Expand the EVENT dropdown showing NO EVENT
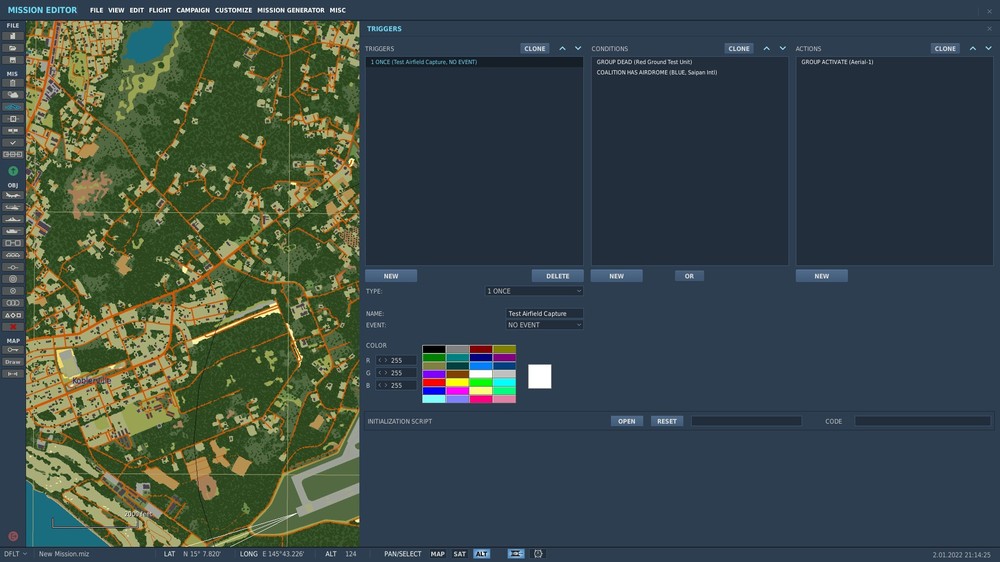This screenshot has height=562, width=1000. point(544,325)
